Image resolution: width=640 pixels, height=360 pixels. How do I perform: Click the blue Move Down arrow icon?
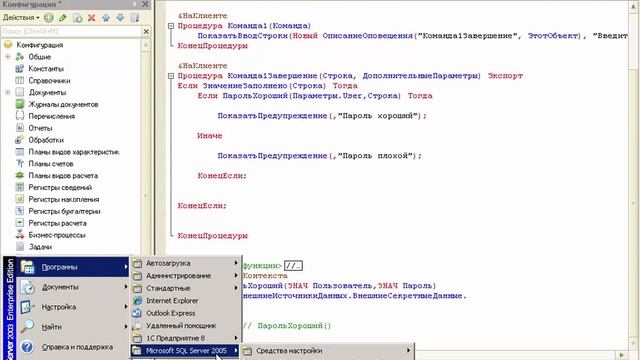pos(120,18)
